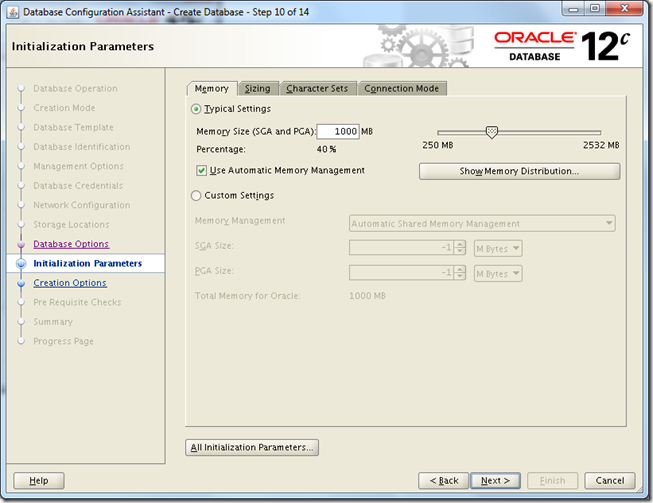Open the SGA Size units dropdown
653x503 pixels.
(497, 248)
